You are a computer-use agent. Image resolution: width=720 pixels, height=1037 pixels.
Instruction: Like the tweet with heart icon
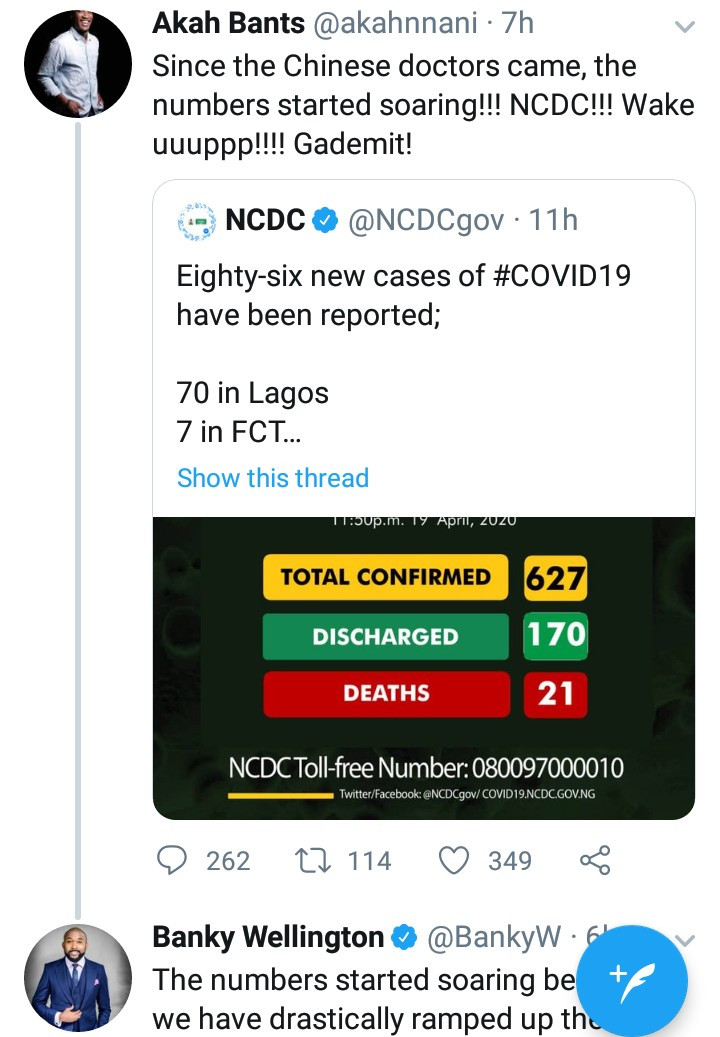tap(455, 860)
